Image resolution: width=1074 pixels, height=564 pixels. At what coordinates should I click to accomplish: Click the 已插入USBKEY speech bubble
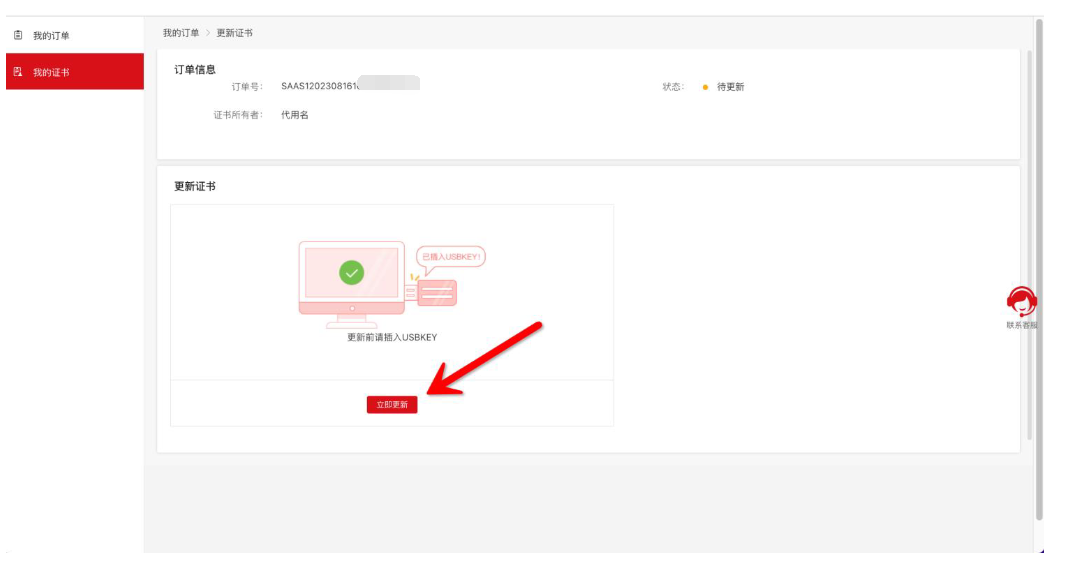coord(450,257)
